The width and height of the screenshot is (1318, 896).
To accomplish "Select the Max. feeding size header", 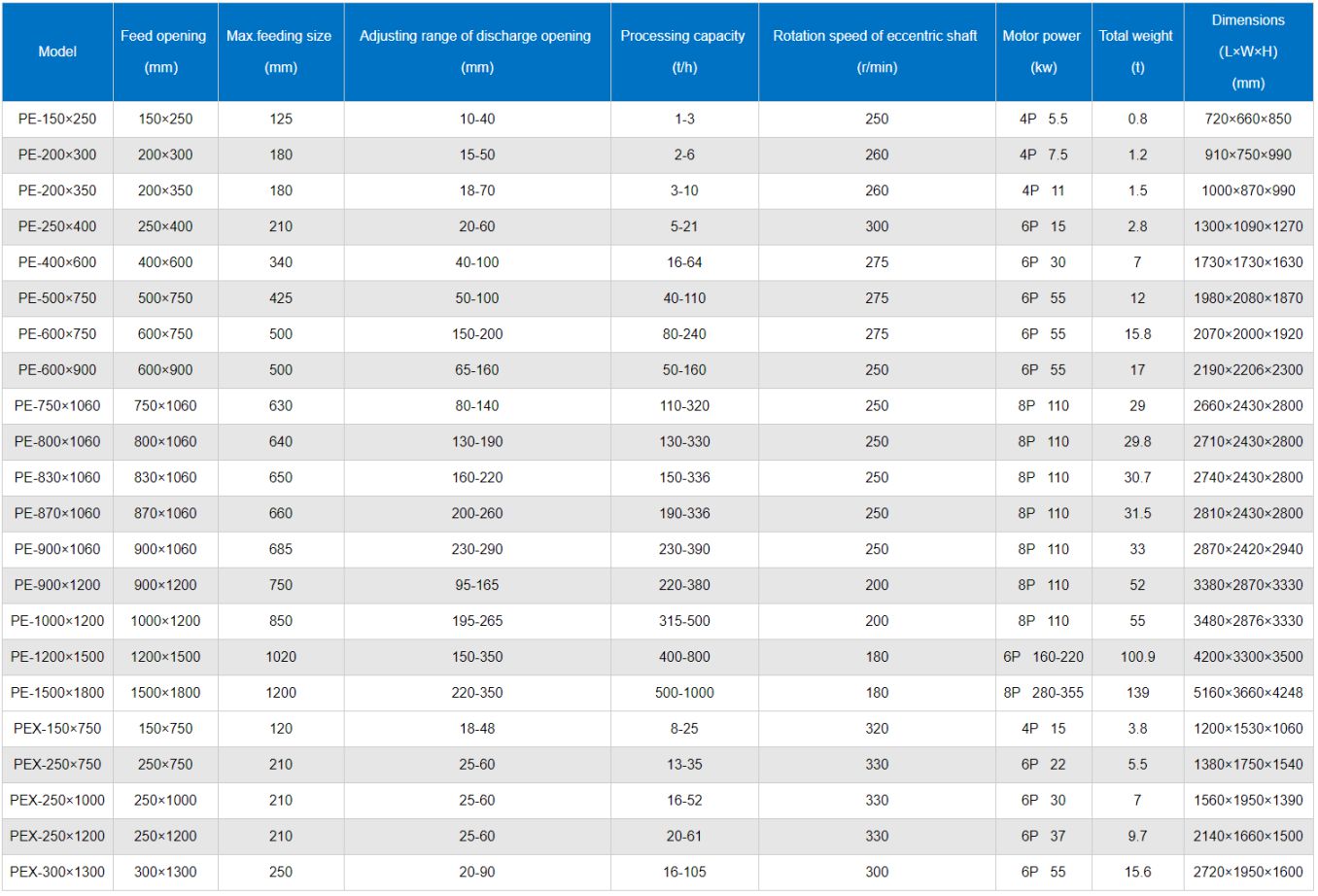I will (280, 52).
